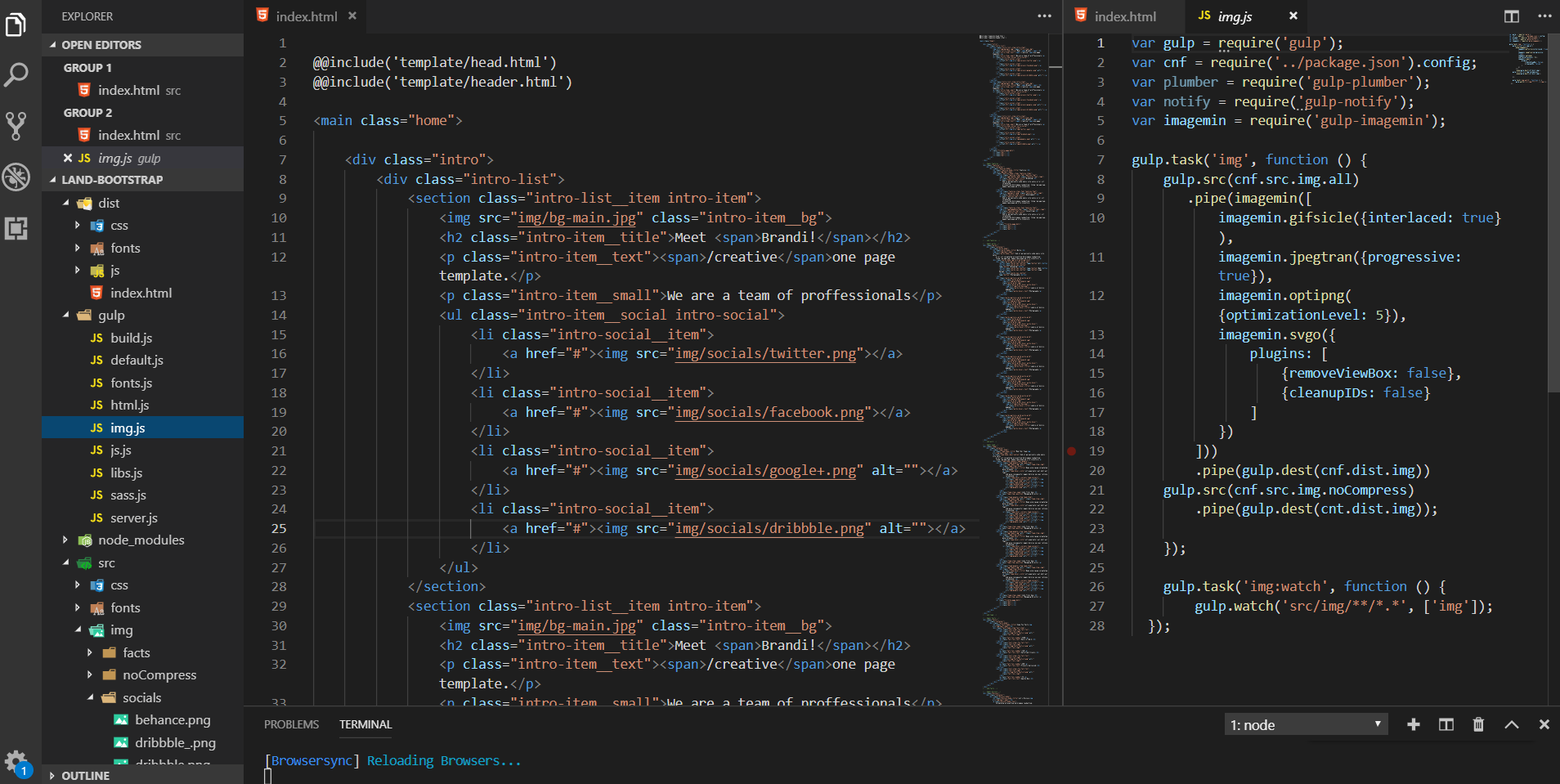The width and height of the screenshot is (1560, 784).
Task: Open default.js in the file tree
Action: [x=137, y=360]
